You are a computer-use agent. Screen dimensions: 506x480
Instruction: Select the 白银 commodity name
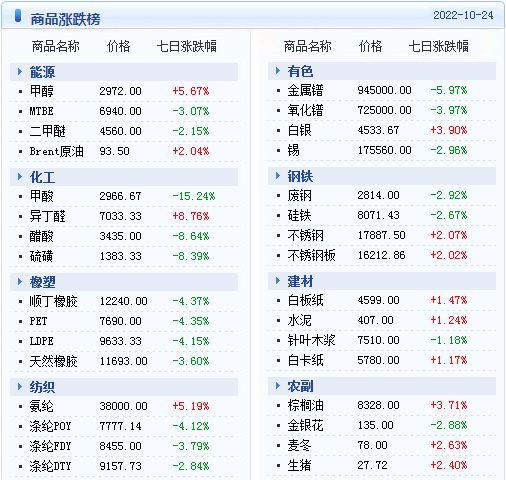(x=300, y=130)
